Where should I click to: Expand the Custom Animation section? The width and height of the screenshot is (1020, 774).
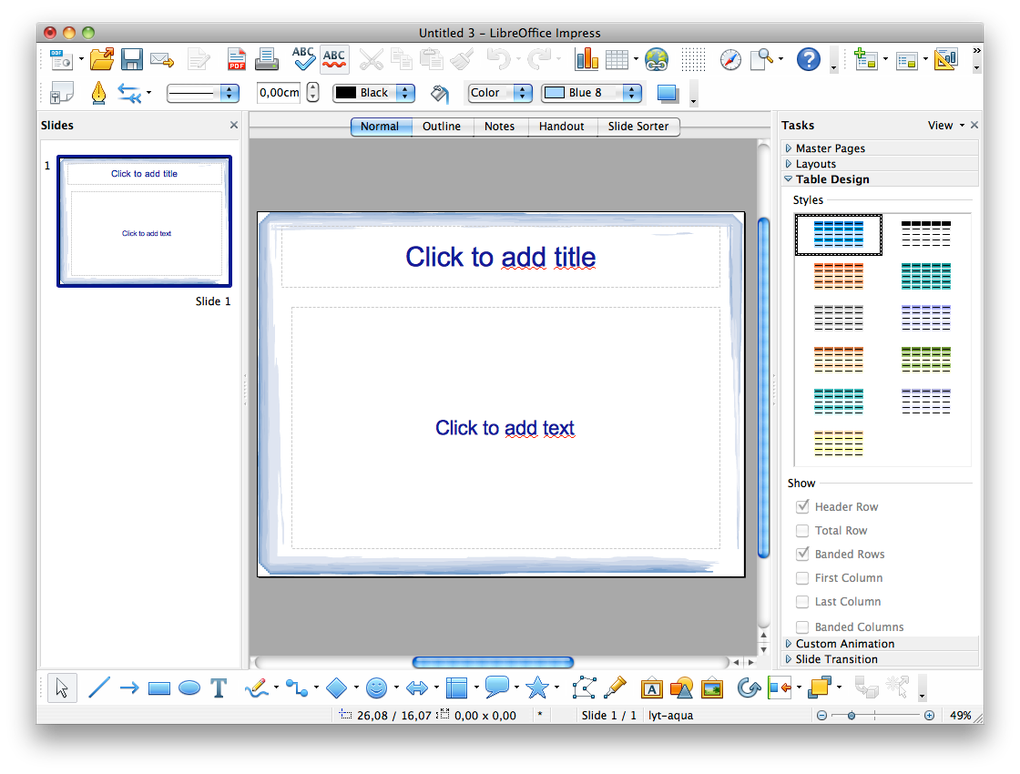coord(880,643)
